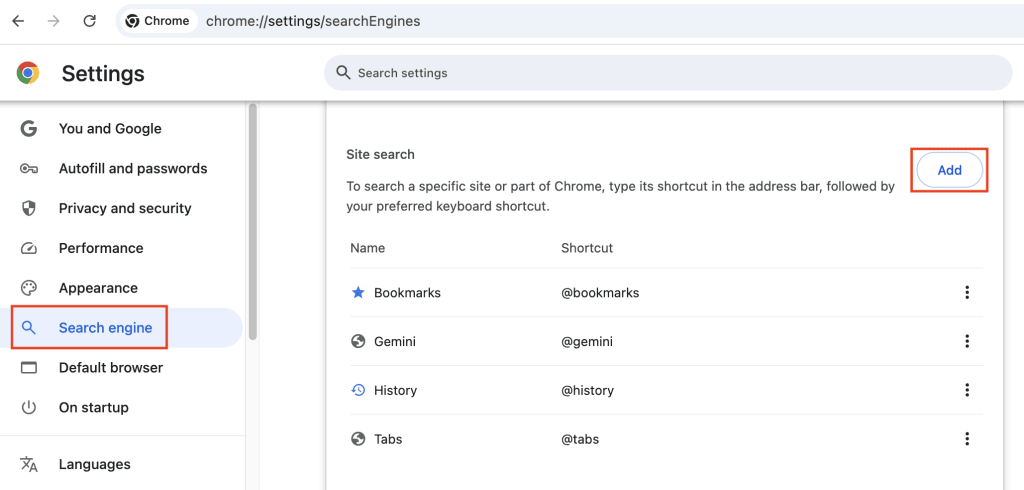1024x490 pixels.
Task: Click the shield icon for Privacy
Action: pos(29,208)
